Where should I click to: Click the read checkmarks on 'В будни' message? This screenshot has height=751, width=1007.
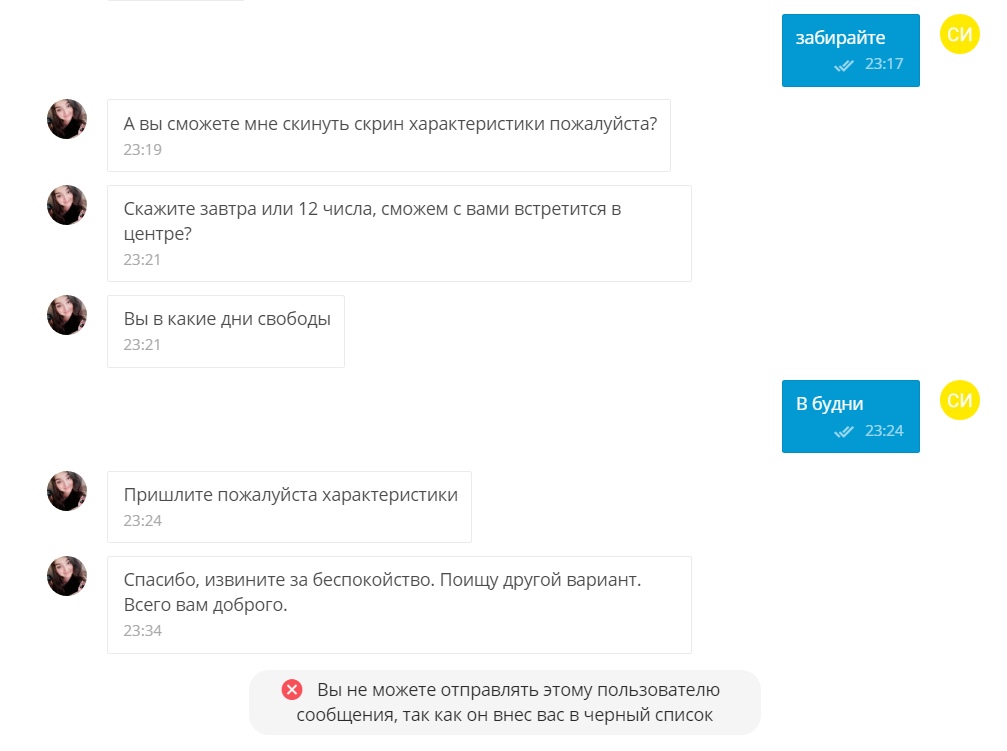(x=844, y=431)
